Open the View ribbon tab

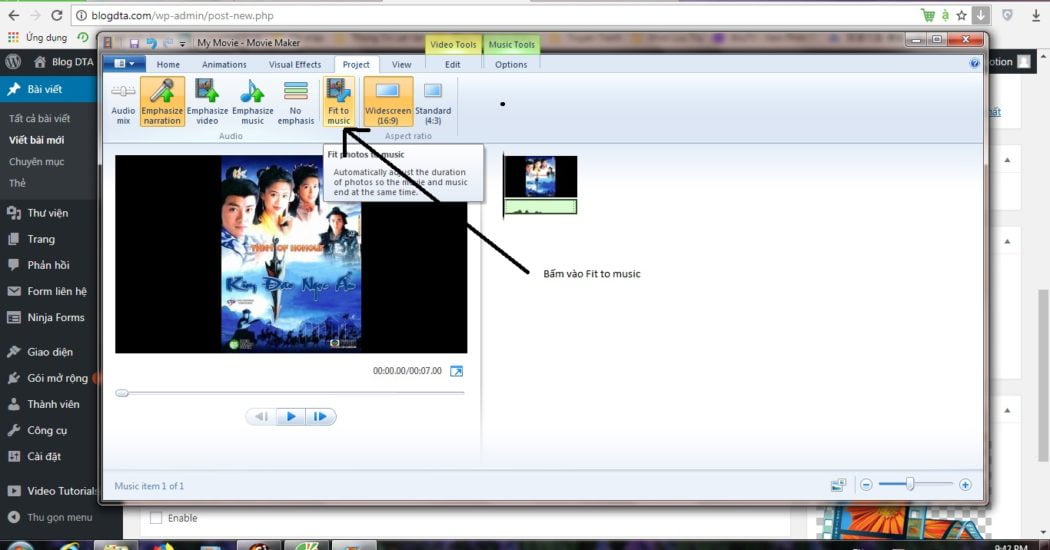[401, 64]
